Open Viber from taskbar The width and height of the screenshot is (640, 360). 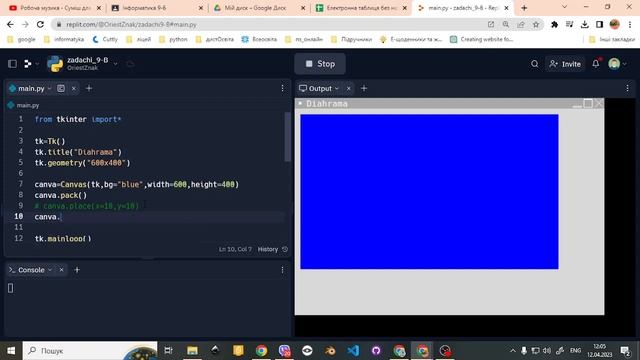(284, 351)
